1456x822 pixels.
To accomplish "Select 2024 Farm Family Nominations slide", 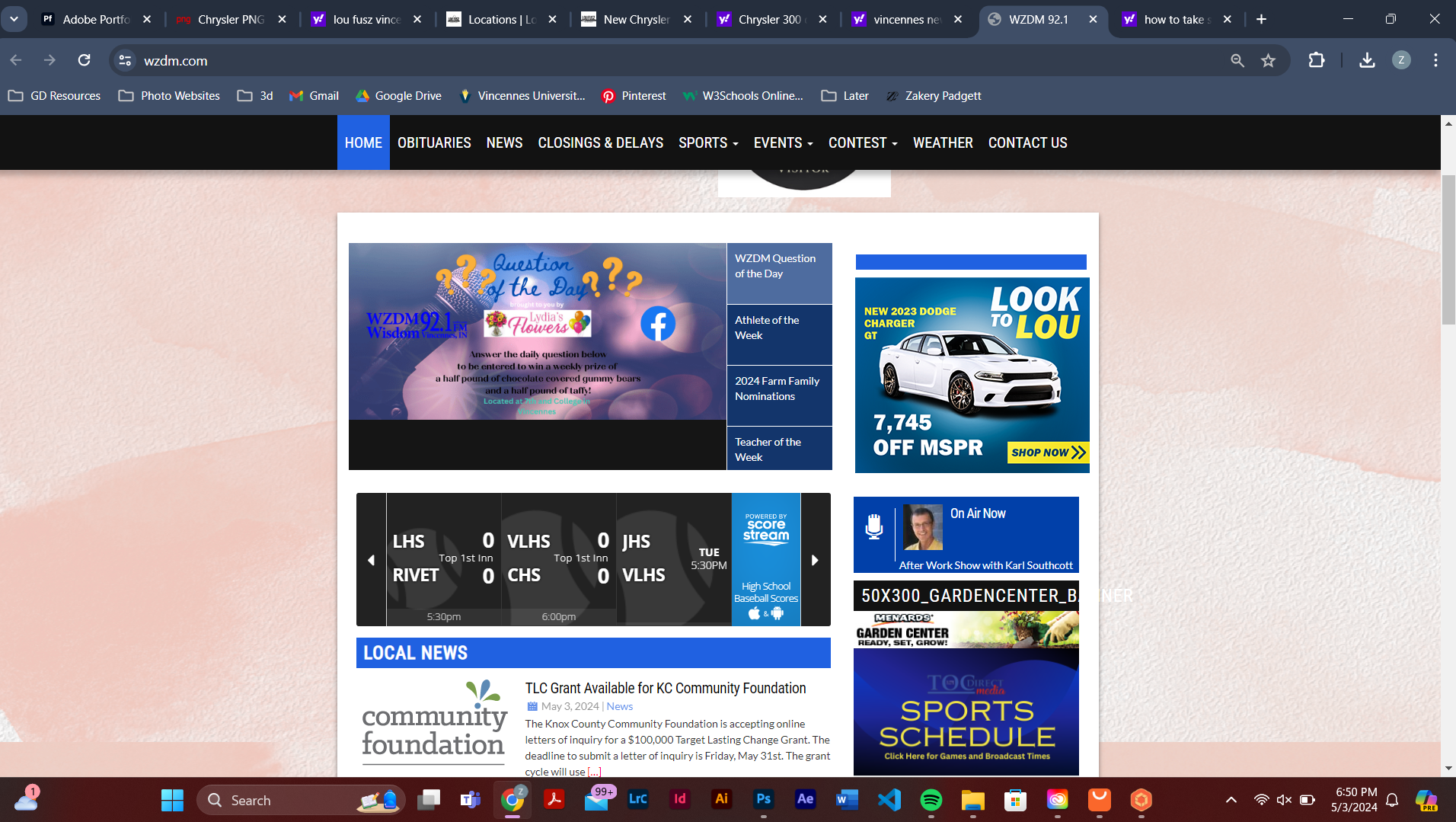I will click(x=779, y=395).
